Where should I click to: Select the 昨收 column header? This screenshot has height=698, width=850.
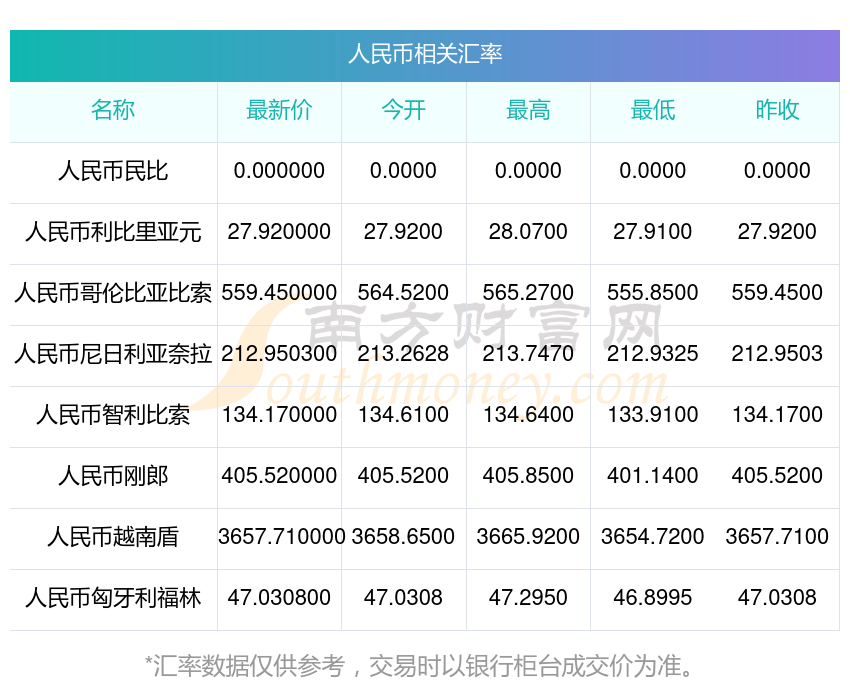click(x=777, y=110)
